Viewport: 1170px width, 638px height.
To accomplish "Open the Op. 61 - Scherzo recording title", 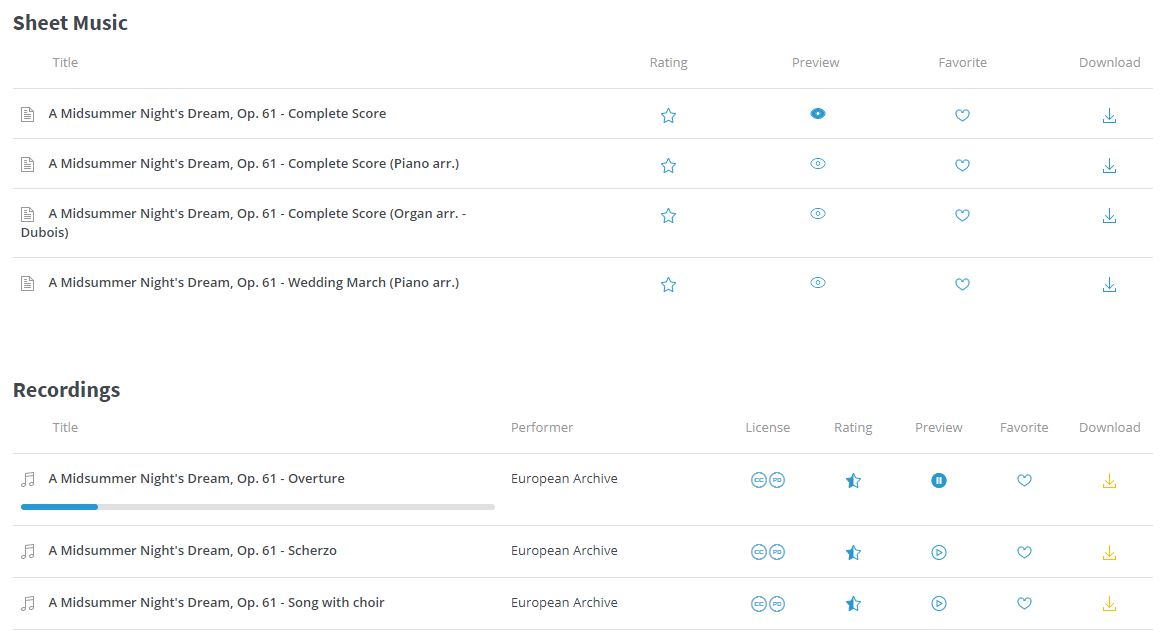I will (x=193, y=551).
